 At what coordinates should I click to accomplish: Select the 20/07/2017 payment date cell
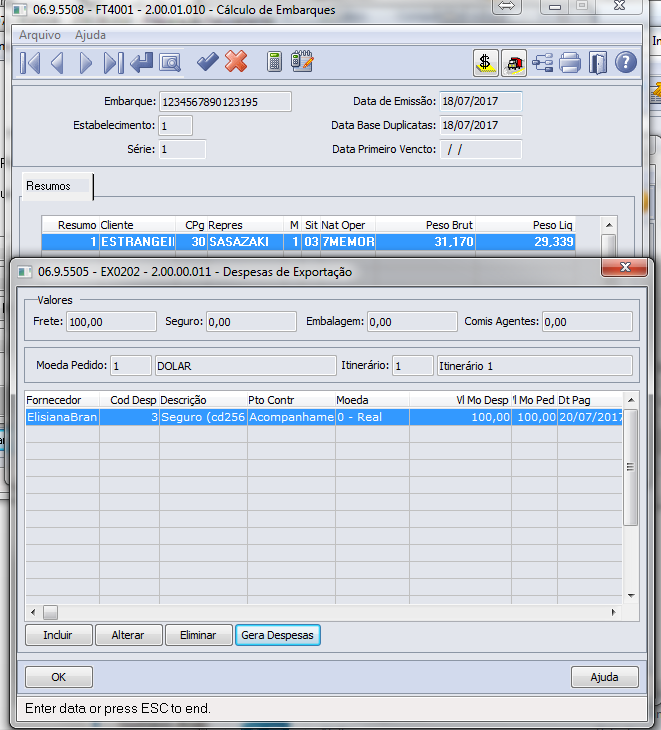point(590,417)
